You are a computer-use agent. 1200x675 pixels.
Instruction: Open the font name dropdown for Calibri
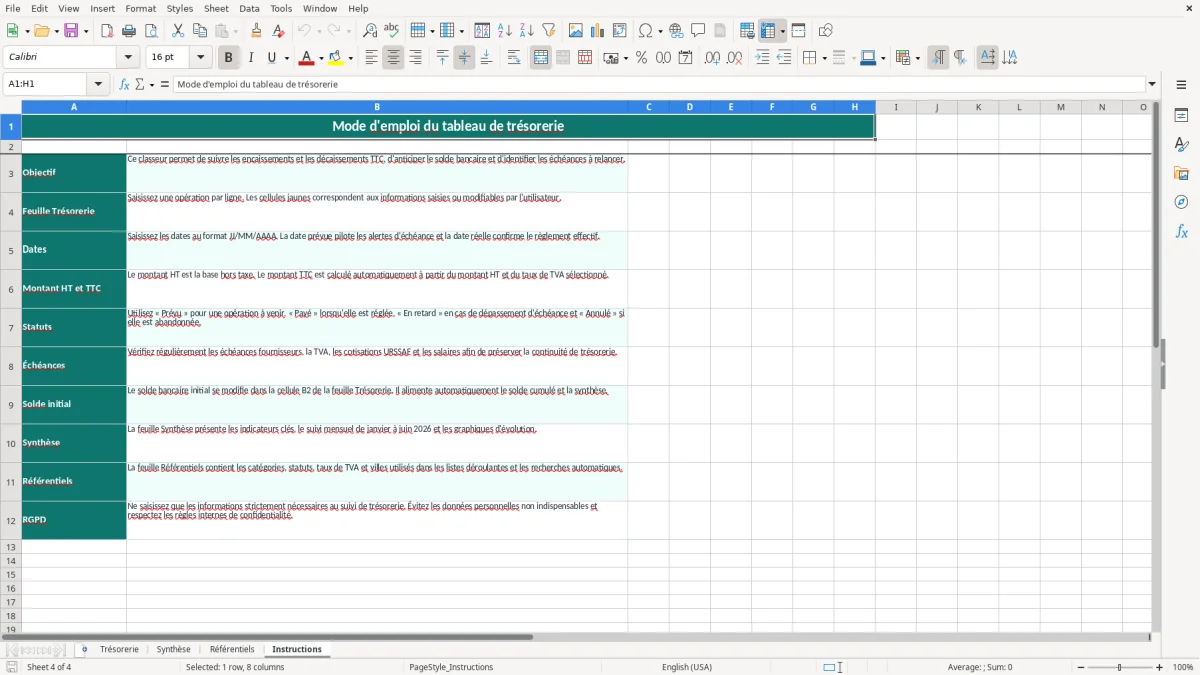[127, 58]
